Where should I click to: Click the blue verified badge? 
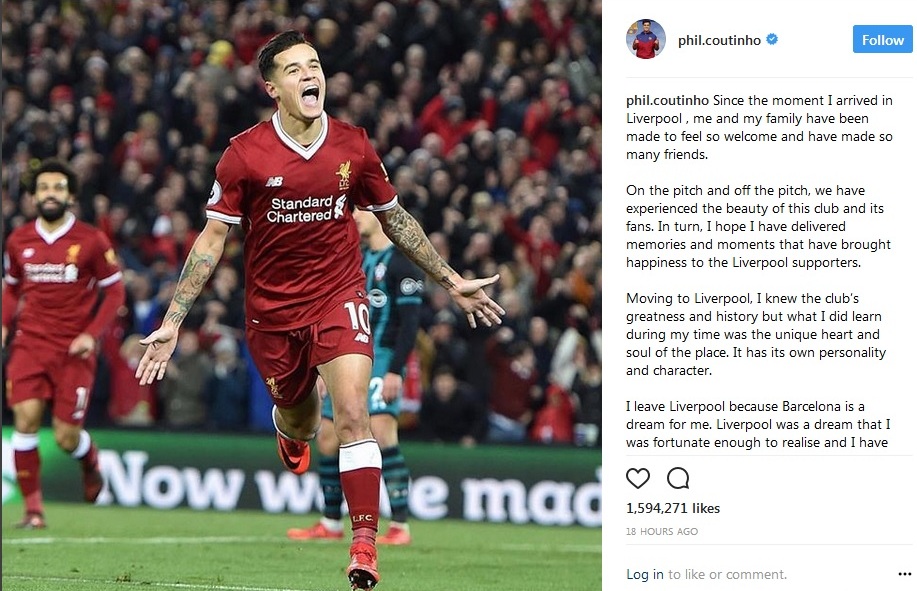click(x=772, y=39)
